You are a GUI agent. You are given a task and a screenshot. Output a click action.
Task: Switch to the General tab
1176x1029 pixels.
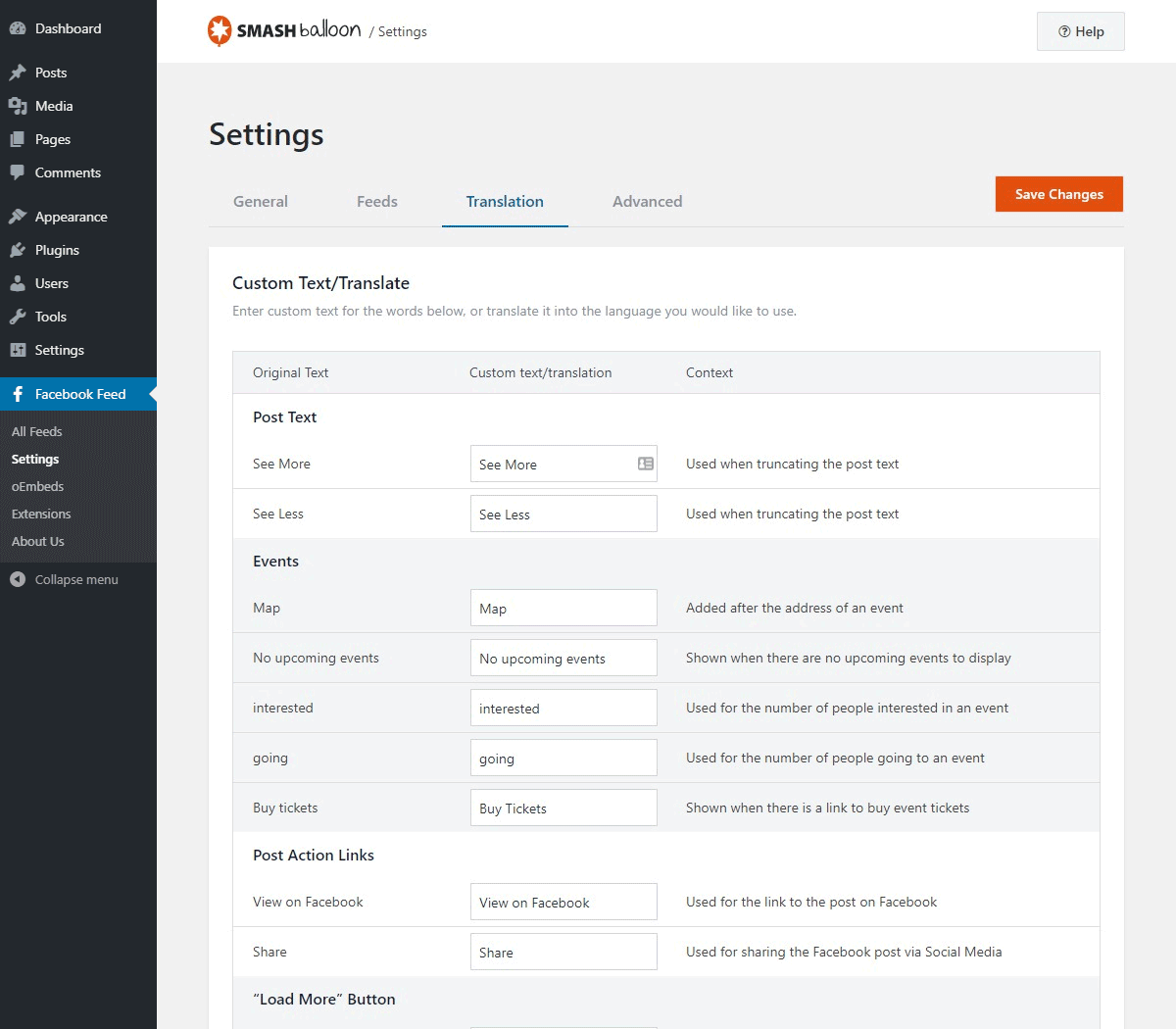click(261, 202)
